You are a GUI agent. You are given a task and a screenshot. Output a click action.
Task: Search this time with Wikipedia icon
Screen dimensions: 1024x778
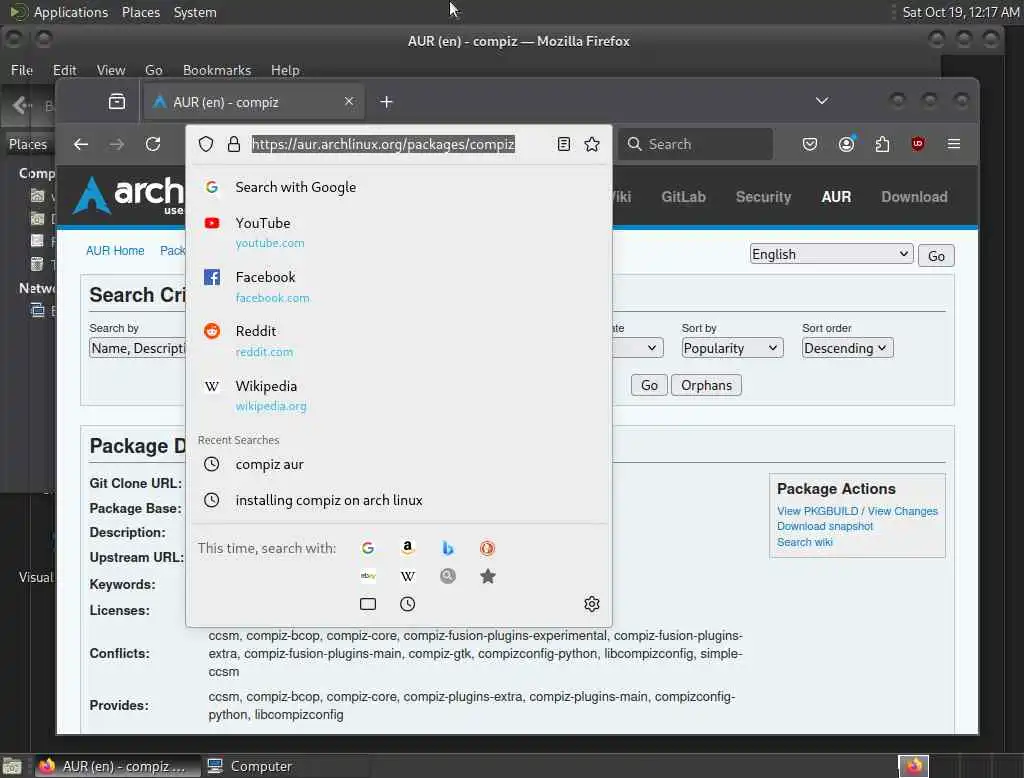(408, 576)
